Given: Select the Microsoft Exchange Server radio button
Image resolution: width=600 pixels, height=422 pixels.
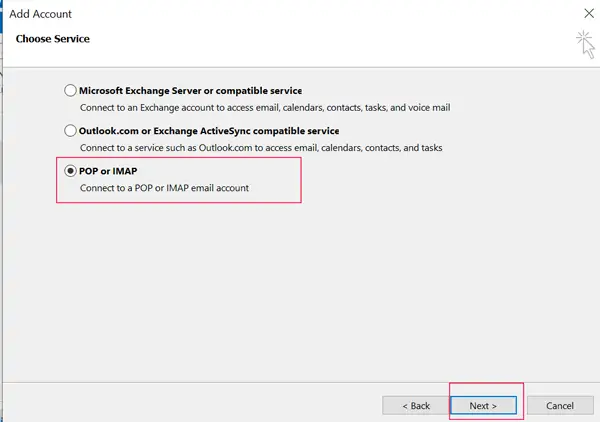Looking at the screenshot, I should pyautogui.click(x=70, y=90).
